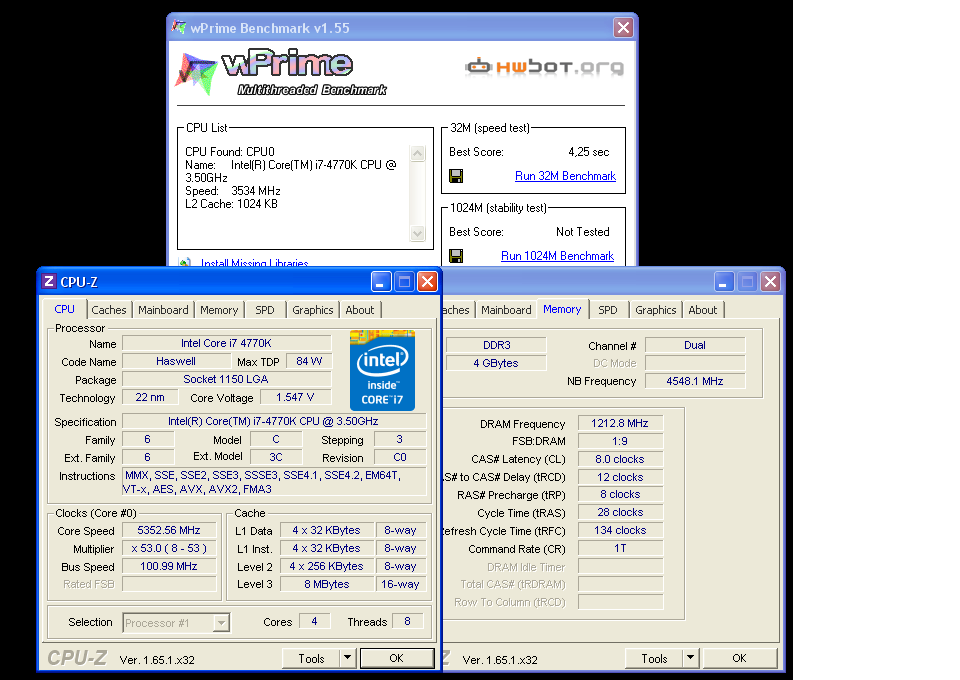Screen dimensions: 960x680
Task: Click Install Missing Libraries link
Action: [255, 263]
